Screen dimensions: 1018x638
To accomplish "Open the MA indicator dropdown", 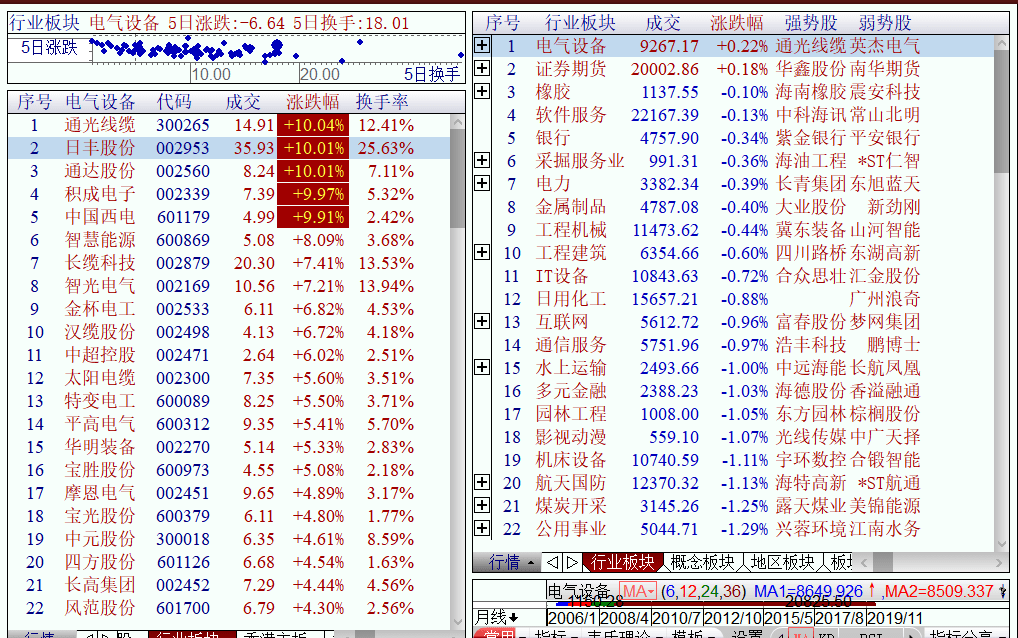I will (638, 591).
